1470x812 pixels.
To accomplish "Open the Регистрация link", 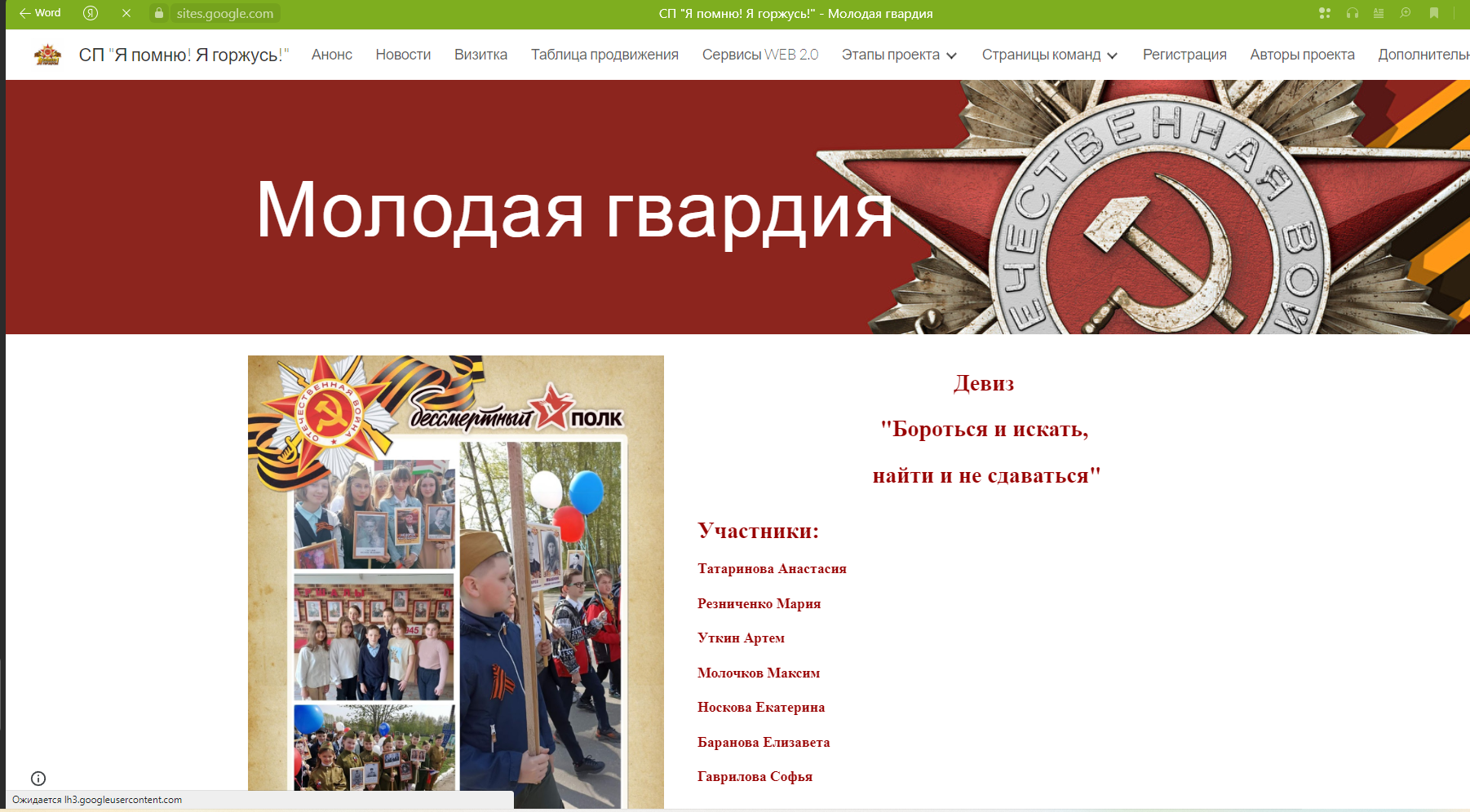I will pyautogui.click(x=1184, y=55).
